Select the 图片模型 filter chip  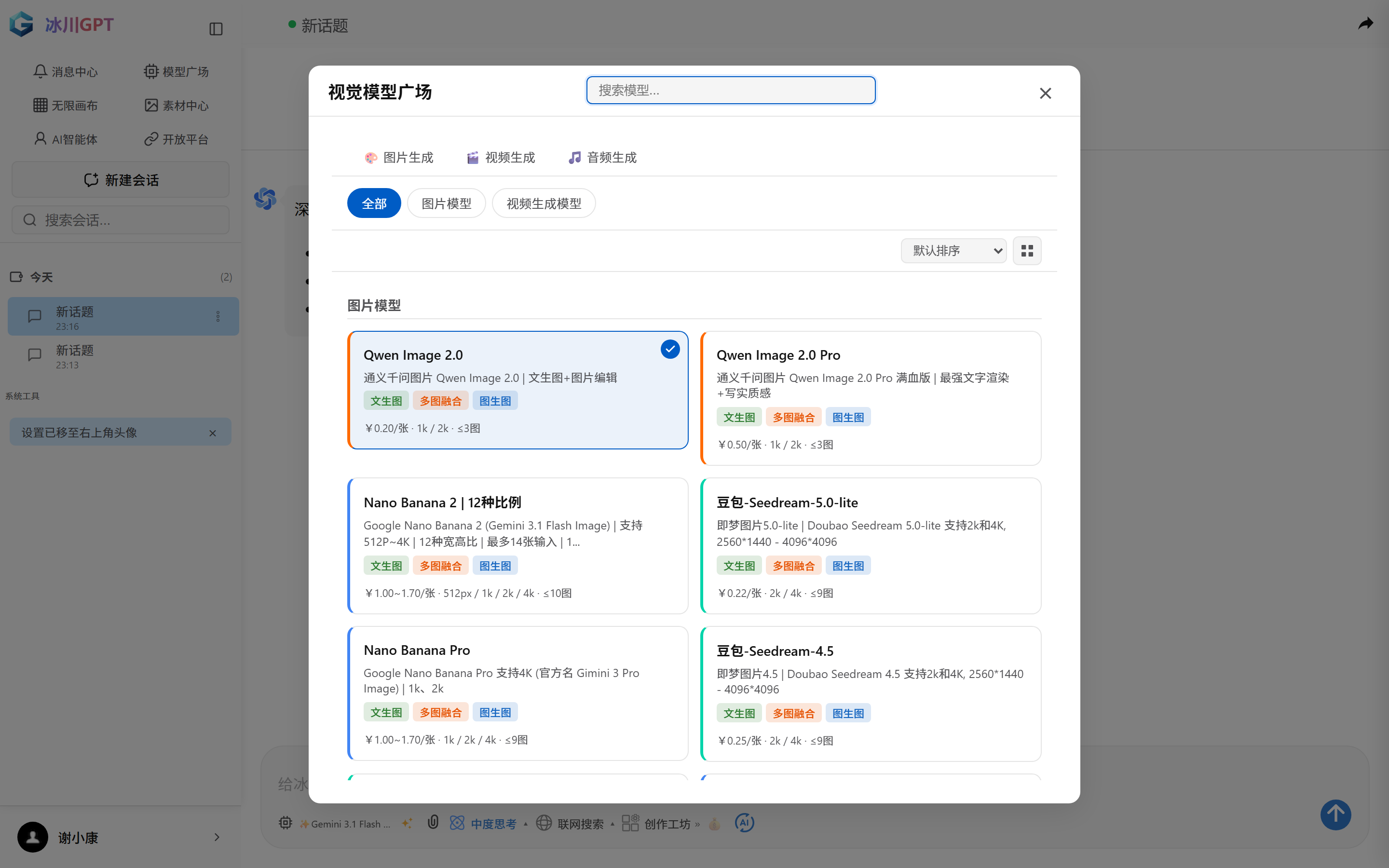pos(446,203)
